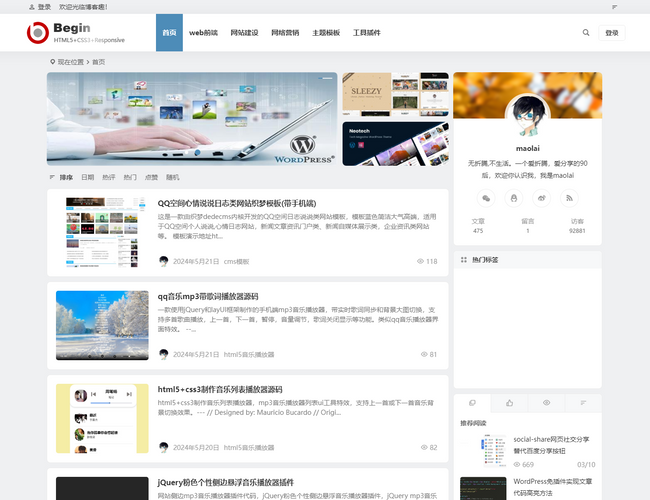This screenshot has height=500, width=650.
Task: Switch to the eye most-viewed tab
Action: (x=546, y=402)
